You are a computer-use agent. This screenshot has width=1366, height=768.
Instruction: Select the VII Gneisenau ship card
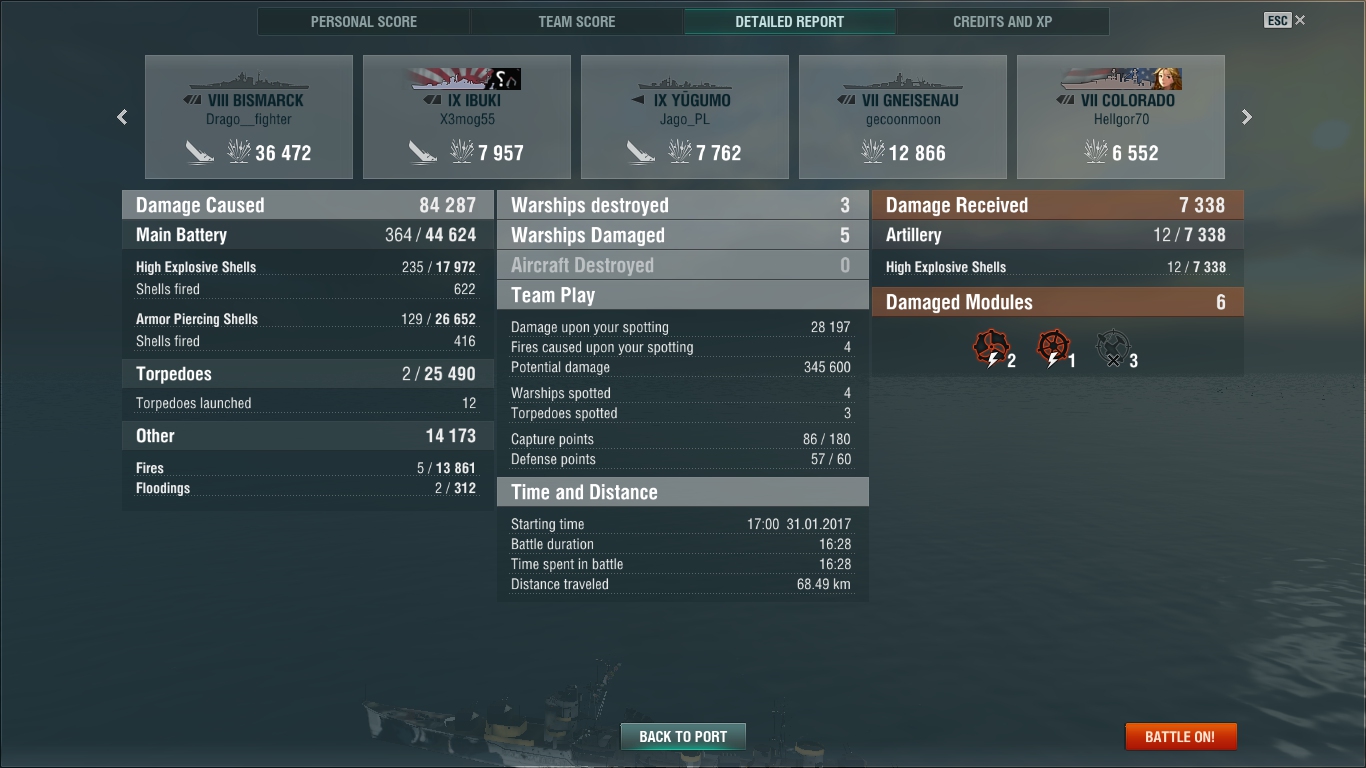(x=903, y=117)
